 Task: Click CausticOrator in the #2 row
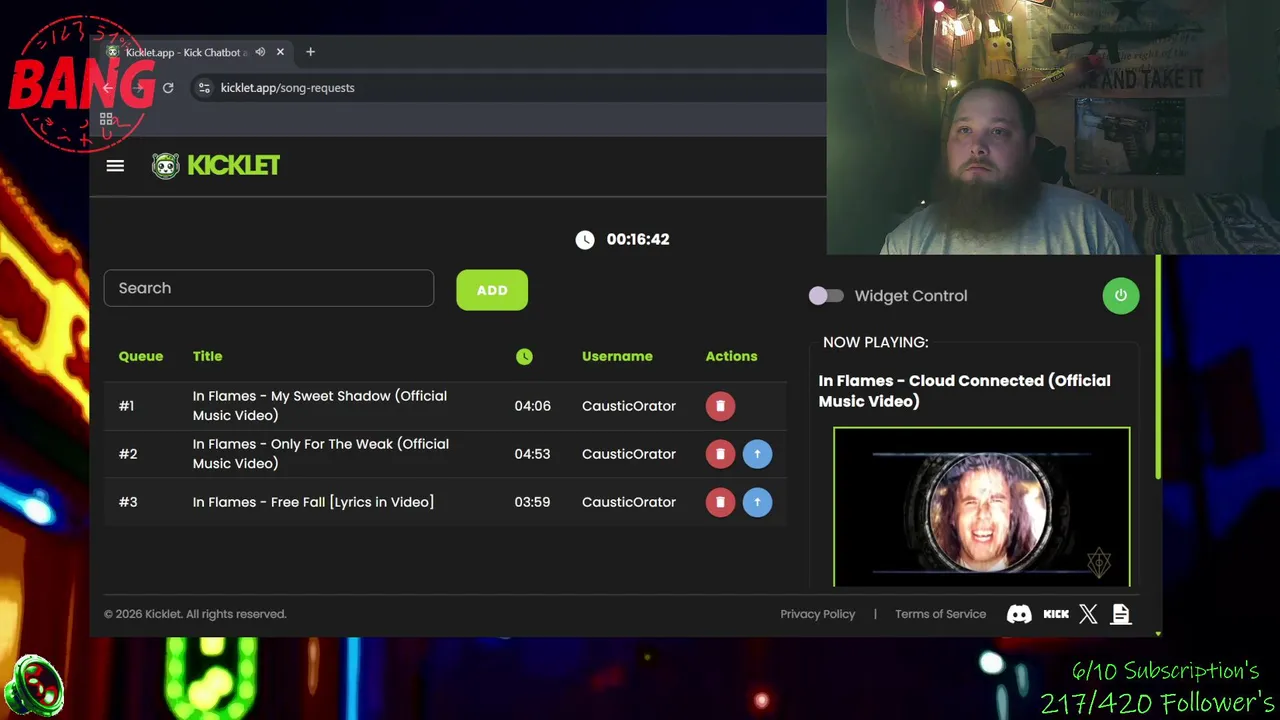(629, 454)
